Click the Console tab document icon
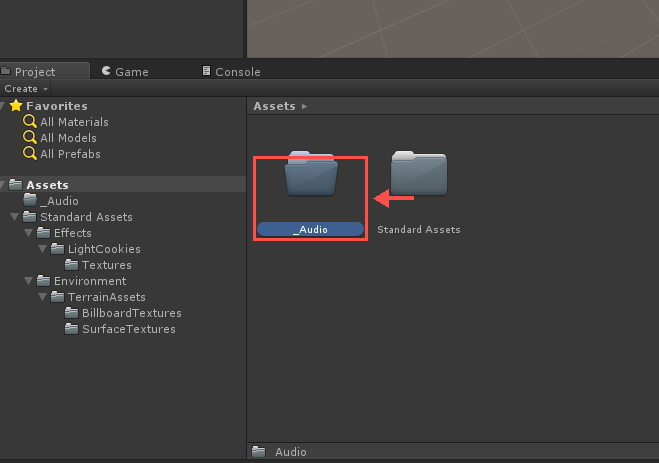Image resolution: width=659 pixels, height=463 pixels. (206, 71)
